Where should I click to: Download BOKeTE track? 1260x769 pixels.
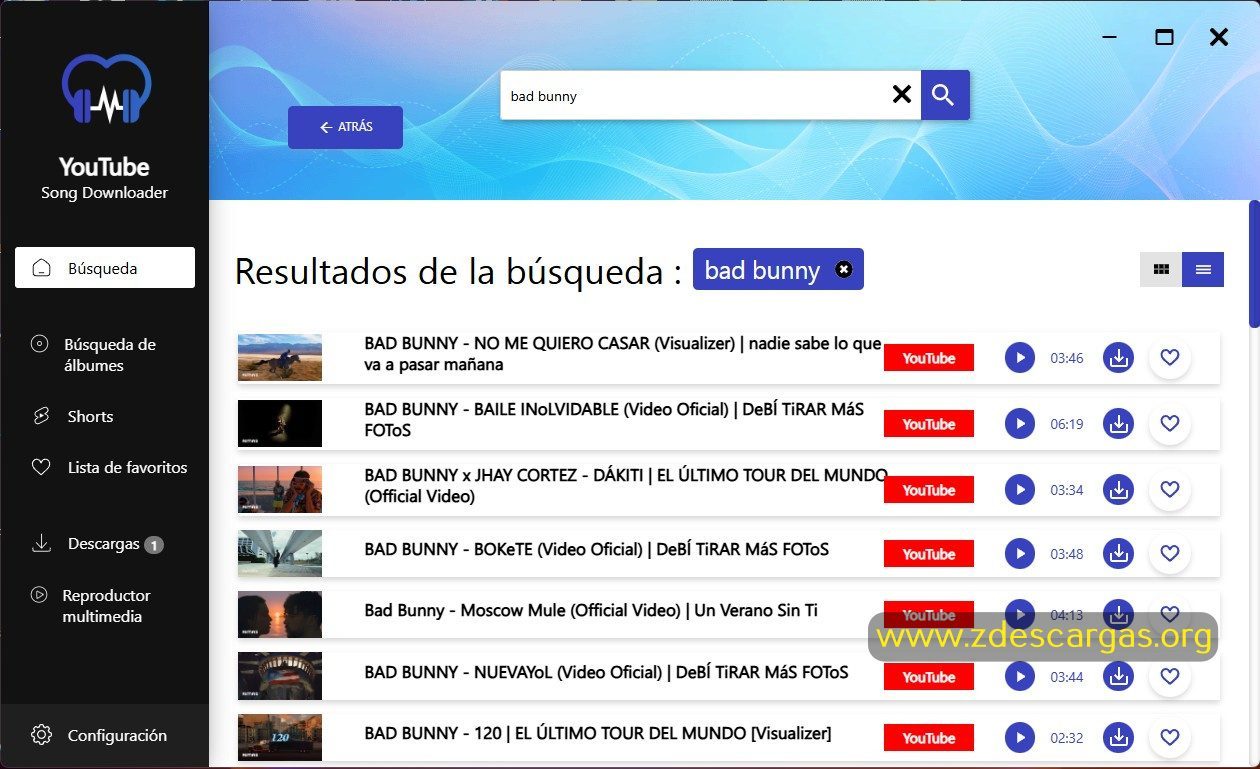(1118, 553)
